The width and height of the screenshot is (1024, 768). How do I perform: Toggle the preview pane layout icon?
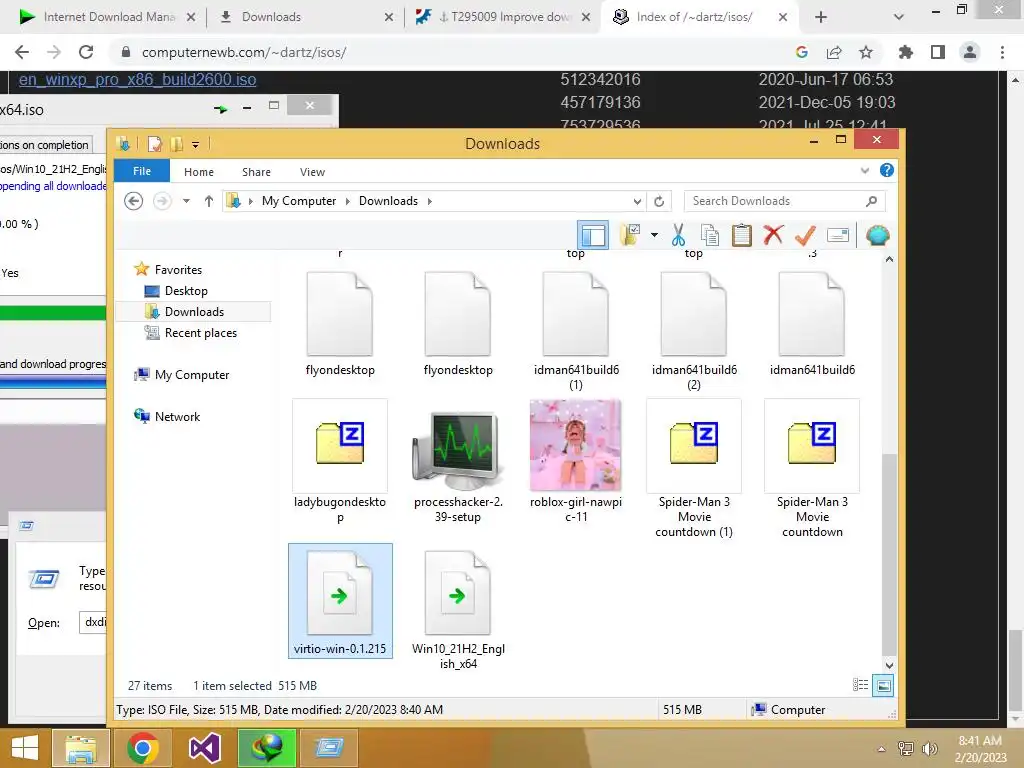(x=593, y=235)
